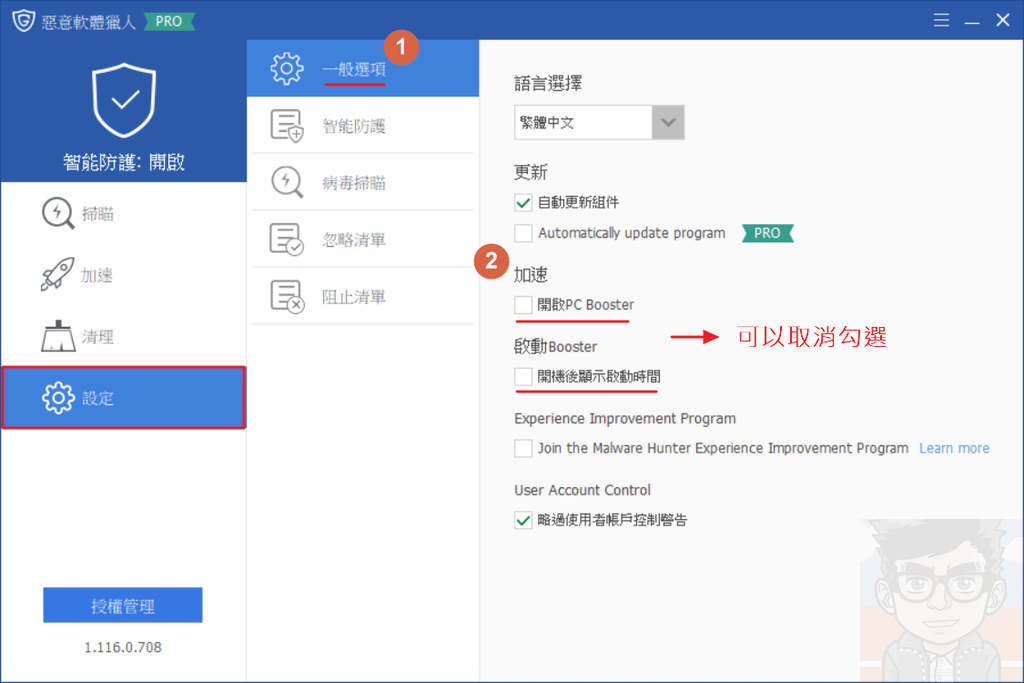Click the 病毒掃瞄 magnifier icon

(x=287, y=182)
